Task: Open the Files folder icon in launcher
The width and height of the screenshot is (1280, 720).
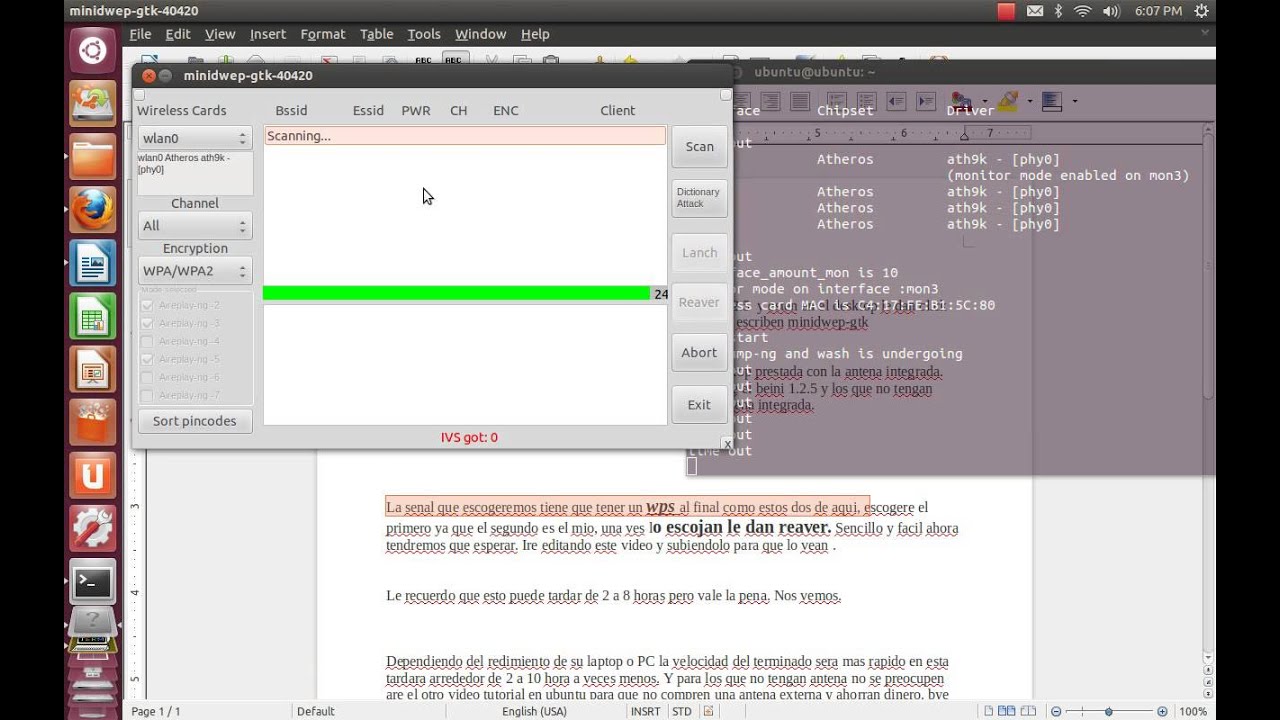Action: (x=93, y=157)
